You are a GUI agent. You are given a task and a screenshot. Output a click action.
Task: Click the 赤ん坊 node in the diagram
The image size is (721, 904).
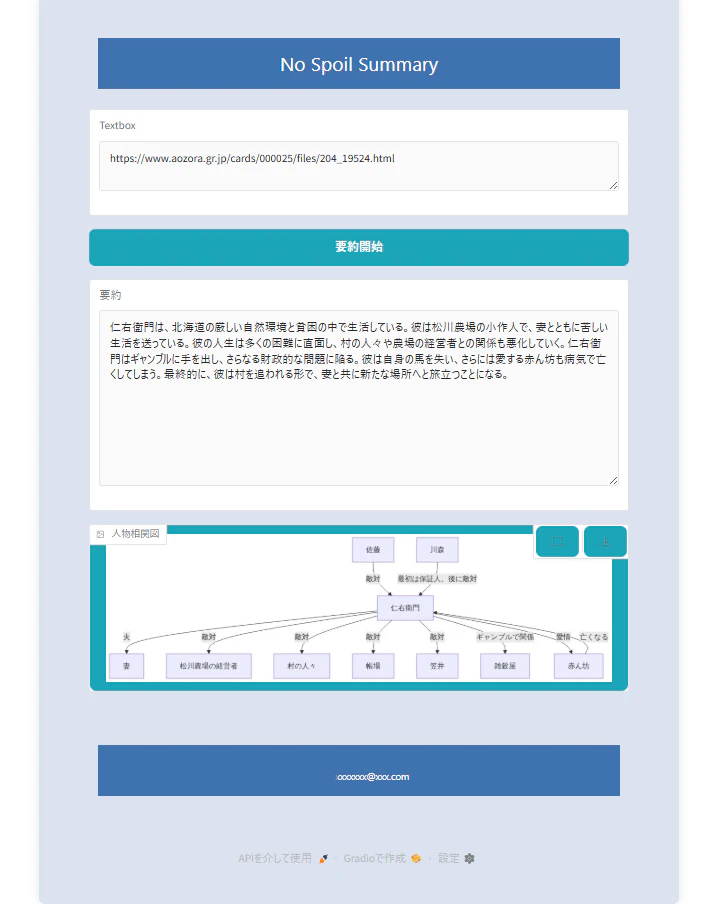click(579, 666)
